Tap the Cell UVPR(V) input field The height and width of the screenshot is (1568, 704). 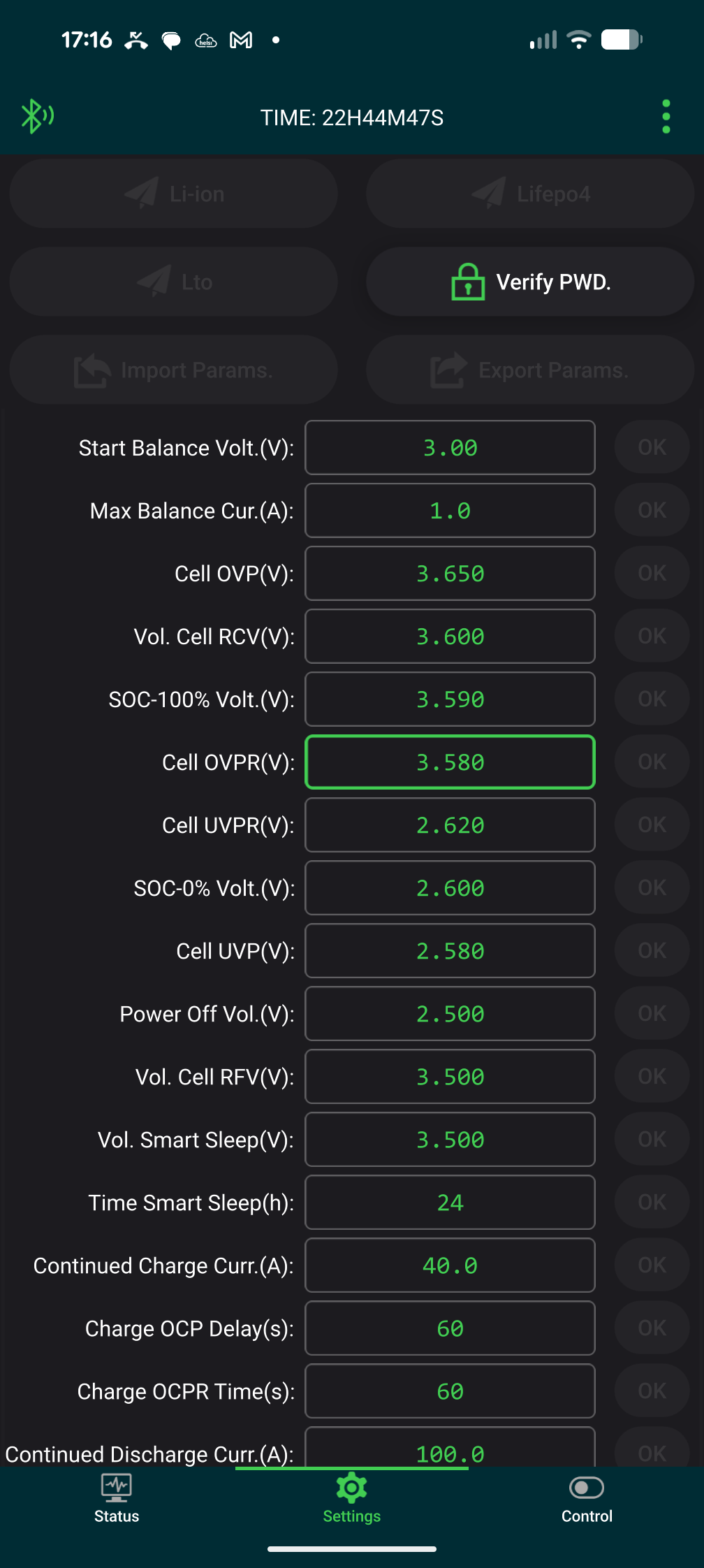pyautogui.click(x=450, y=825)
